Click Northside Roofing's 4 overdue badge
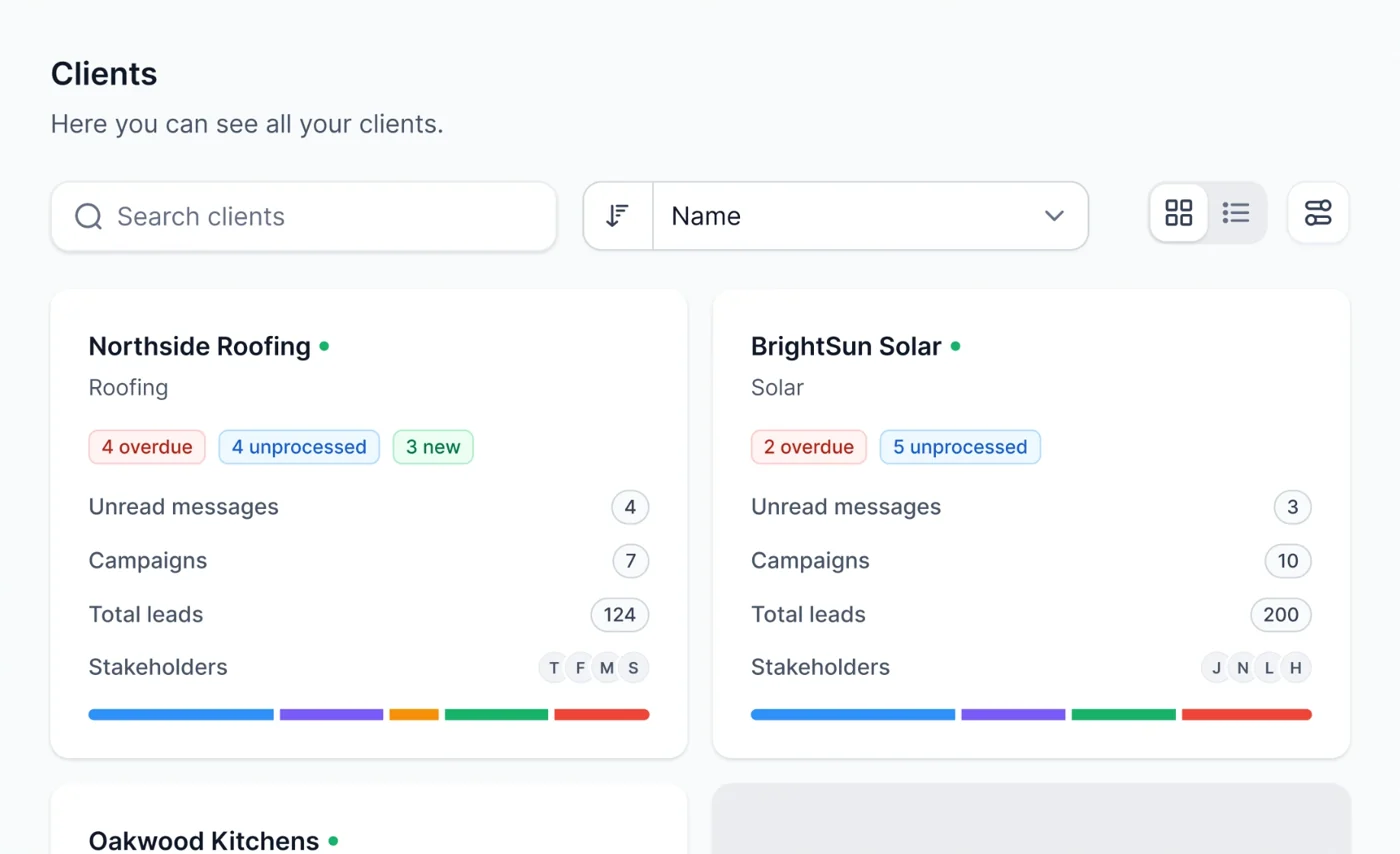Image resolution: width=1400 pixels, height=854 pixels. click(147, 447)
